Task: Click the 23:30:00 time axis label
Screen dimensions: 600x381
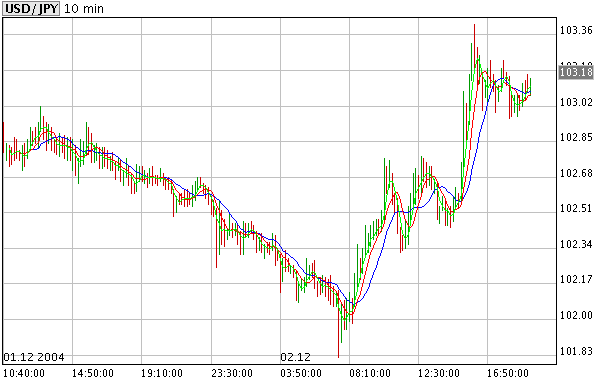Action: click(232, 373)
